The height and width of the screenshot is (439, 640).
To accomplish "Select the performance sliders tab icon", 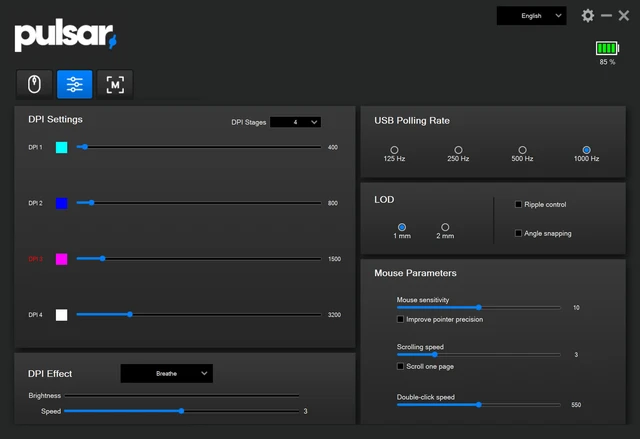I will [75, 84].
